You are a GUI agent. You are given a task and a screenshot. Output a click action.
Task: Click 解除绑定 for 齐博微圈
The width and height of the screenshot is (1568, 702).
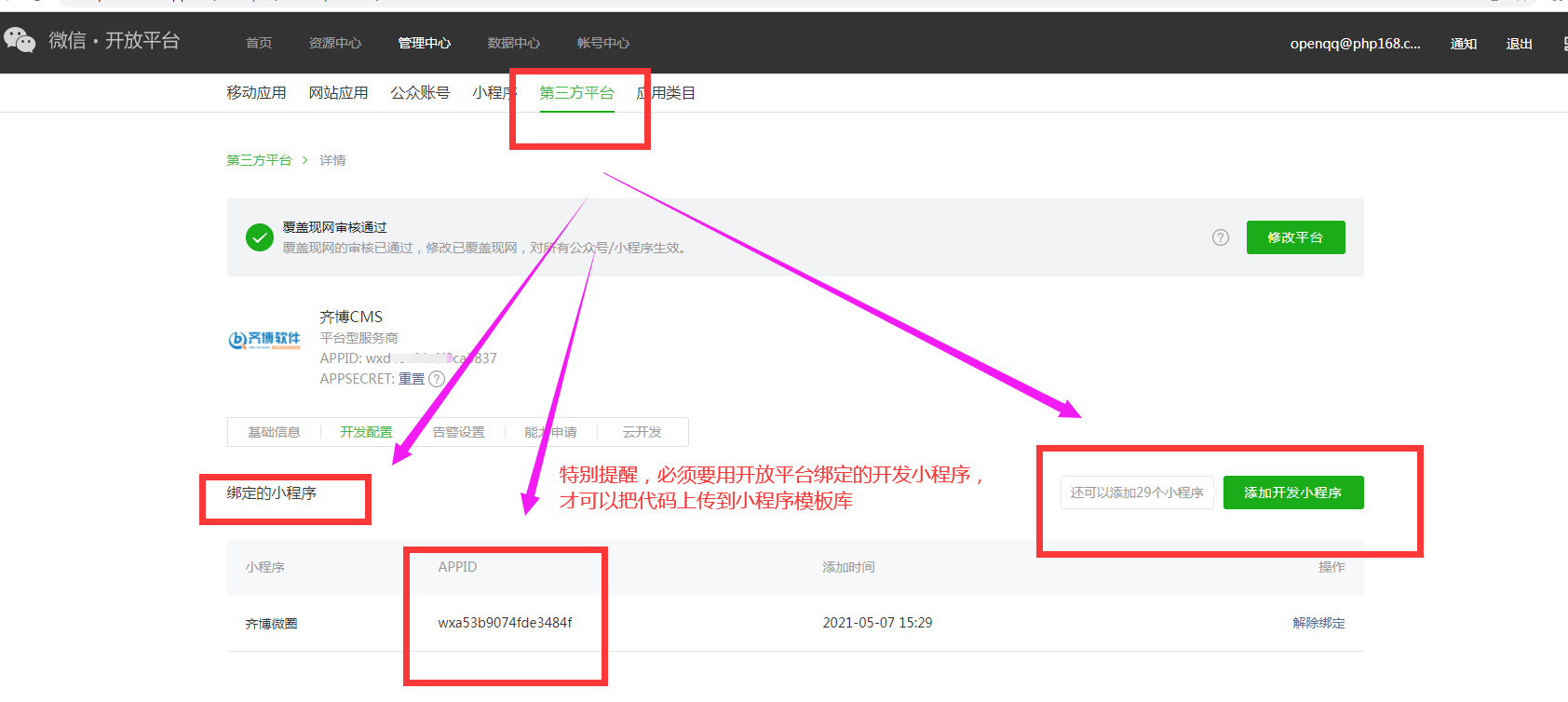1318,623
